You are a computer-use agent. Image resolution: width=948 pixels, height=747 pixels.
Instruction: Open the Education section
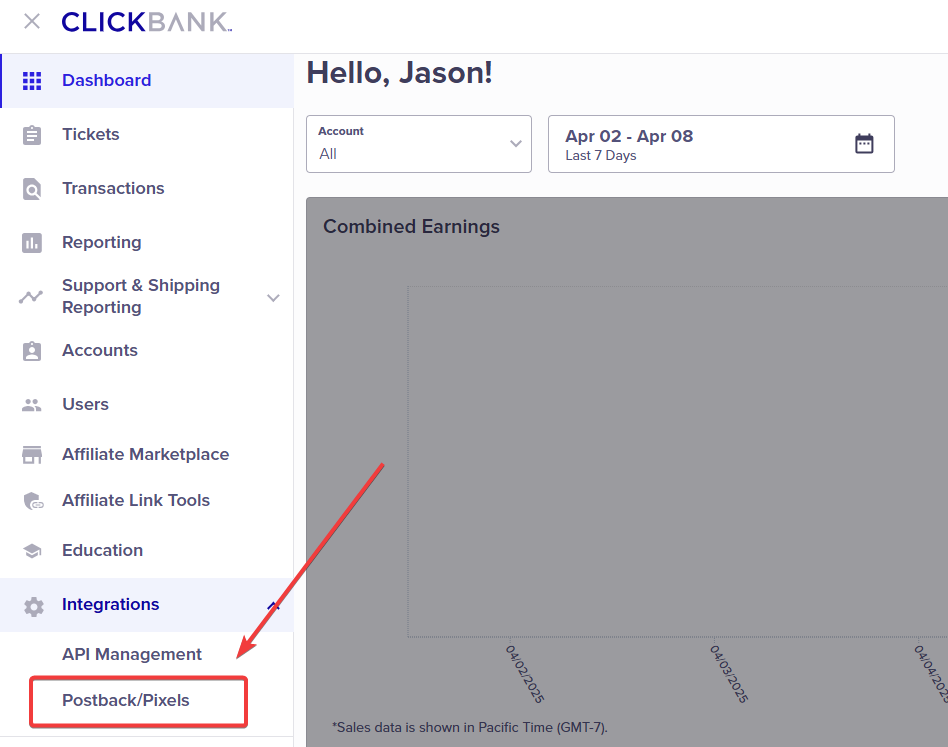point(147,551)
